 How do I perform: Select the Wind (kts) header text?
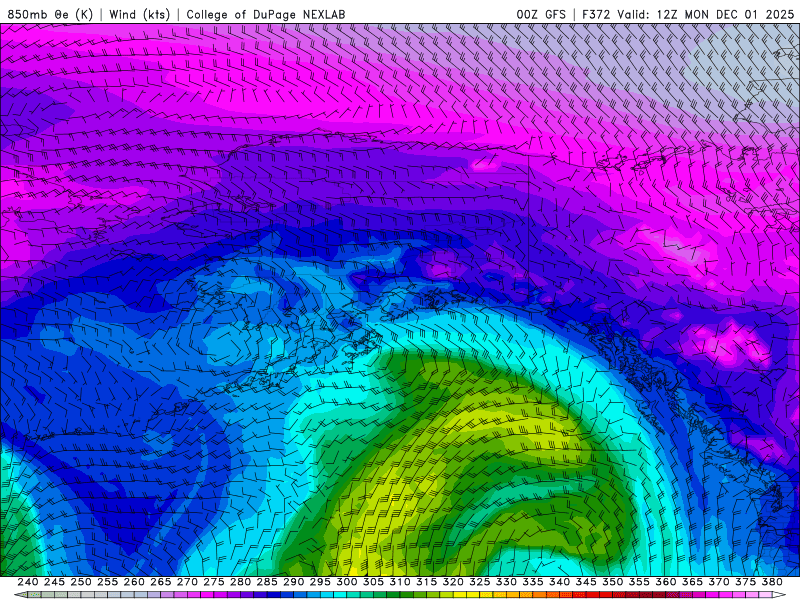(140, 14)
